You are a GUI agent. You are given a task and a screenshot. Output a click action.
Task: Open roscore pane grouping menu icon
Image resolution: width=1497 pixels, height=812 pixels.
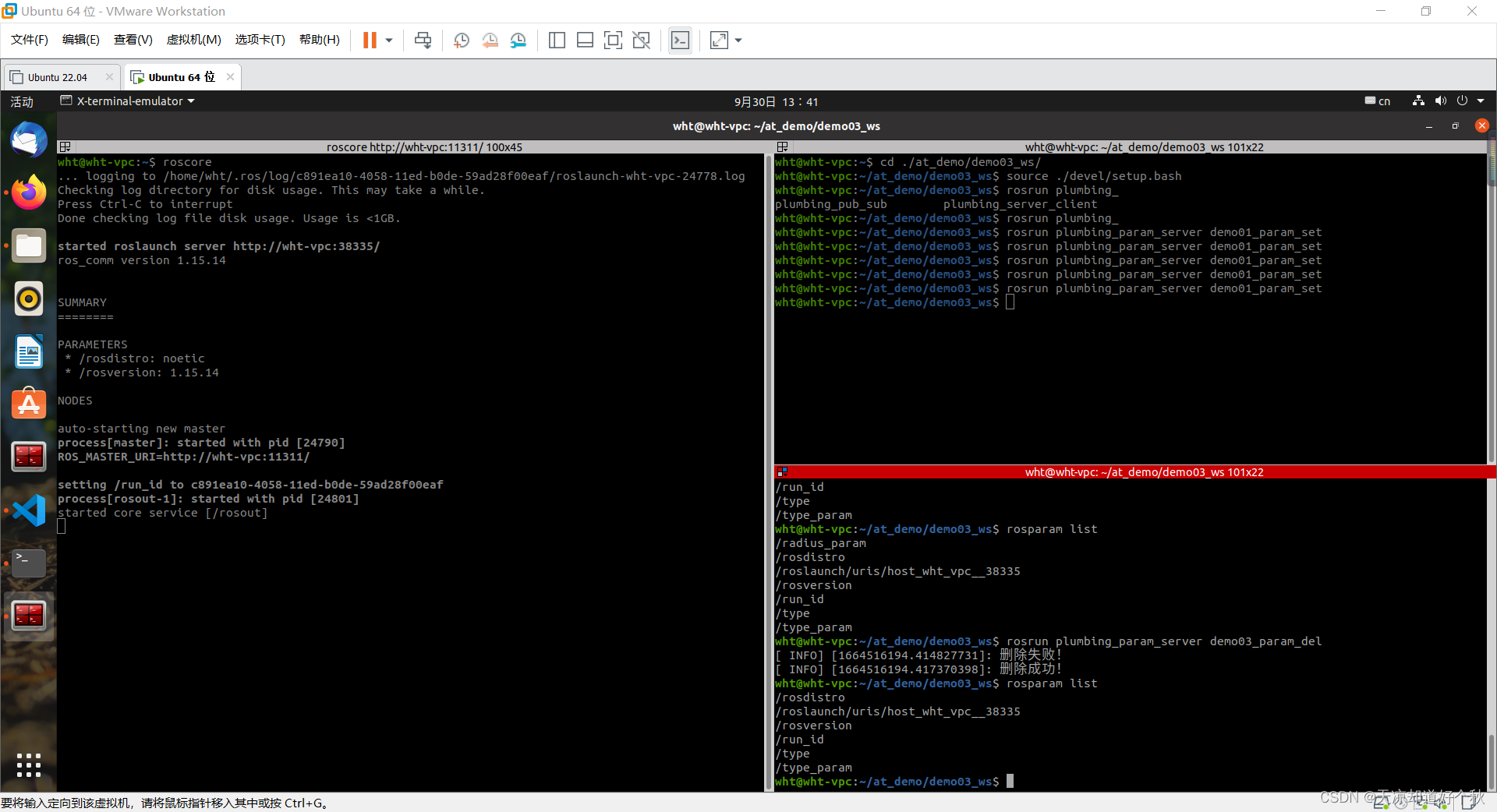click(65, 147)
